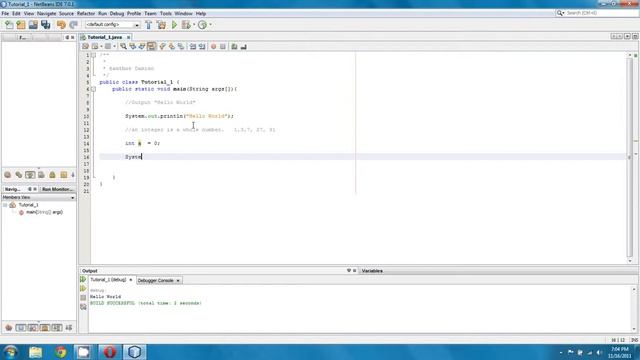This screenshot has height=360, width=640.
Task: Click the Output window minimize arrow
Action: coord(349,271)
